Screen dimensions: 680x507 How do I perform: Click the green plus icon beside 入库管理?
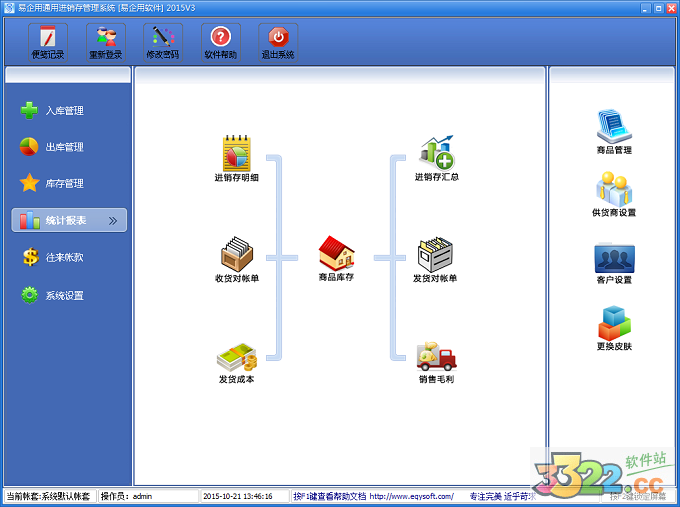coord(29,110)
